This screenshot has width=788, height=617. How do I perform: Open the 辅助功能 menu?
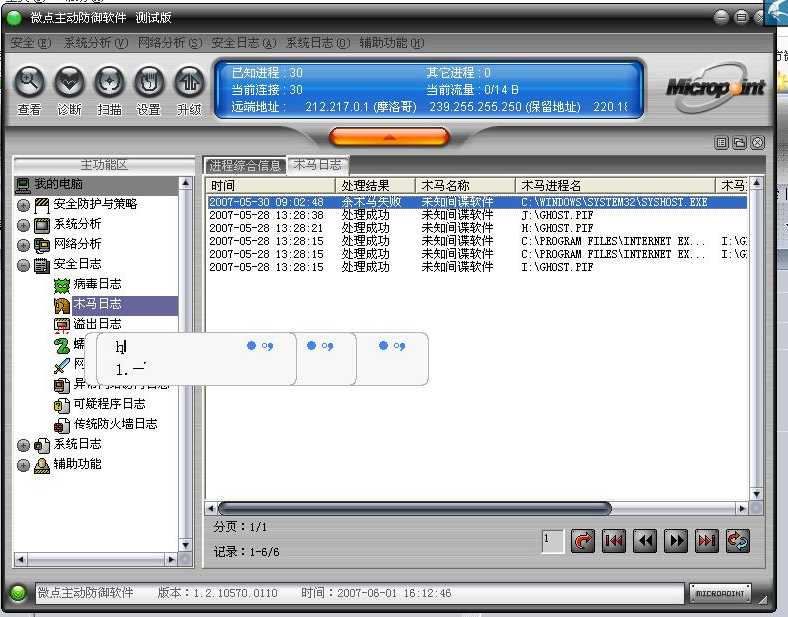[392, 43]
